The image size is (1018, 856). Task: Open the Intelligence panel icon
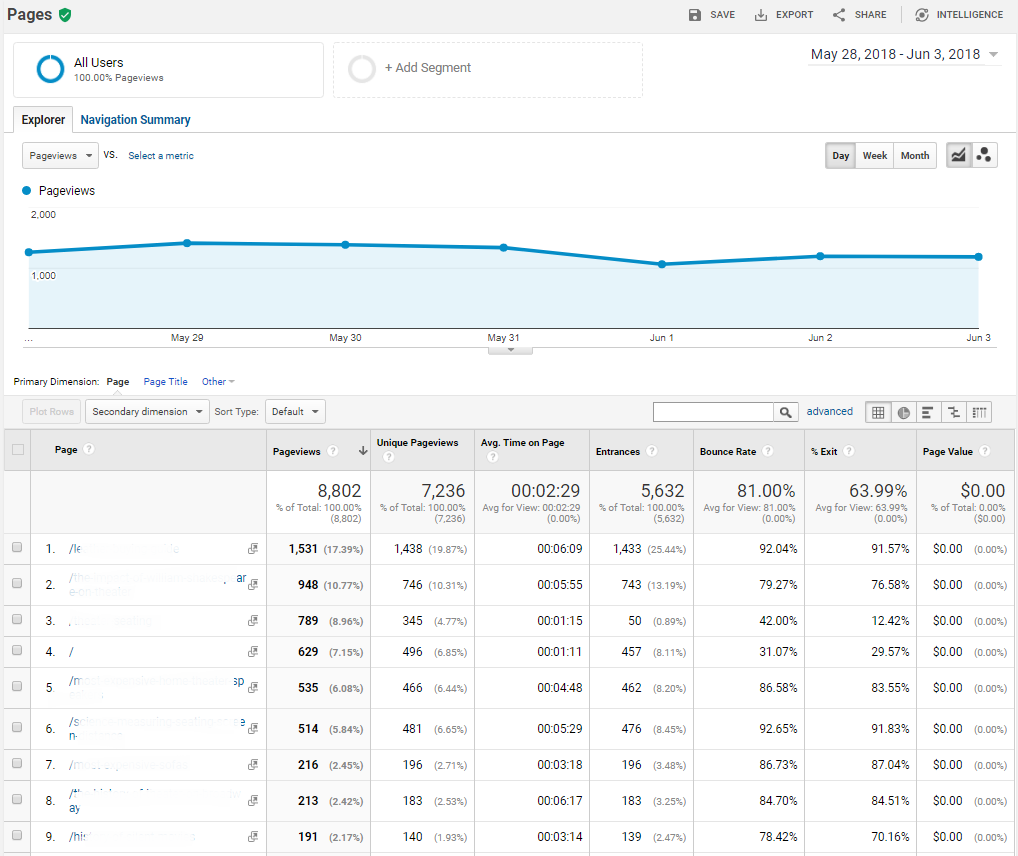921,15
